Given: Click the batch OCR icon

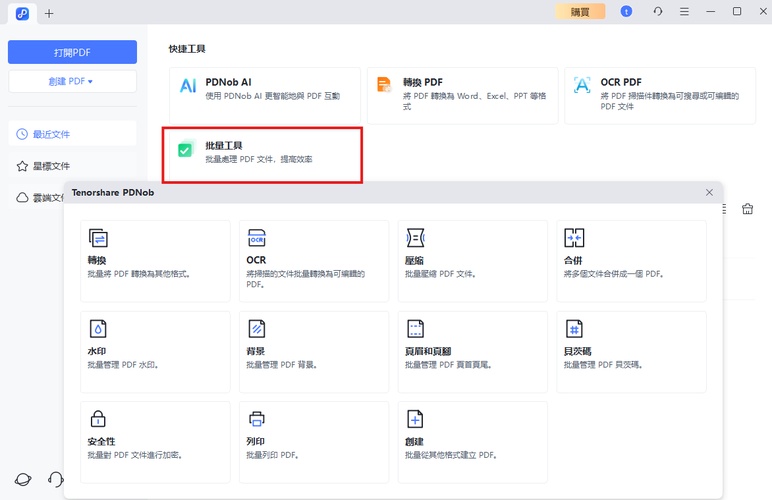Looking at the screenshot, I should [257, 238].
